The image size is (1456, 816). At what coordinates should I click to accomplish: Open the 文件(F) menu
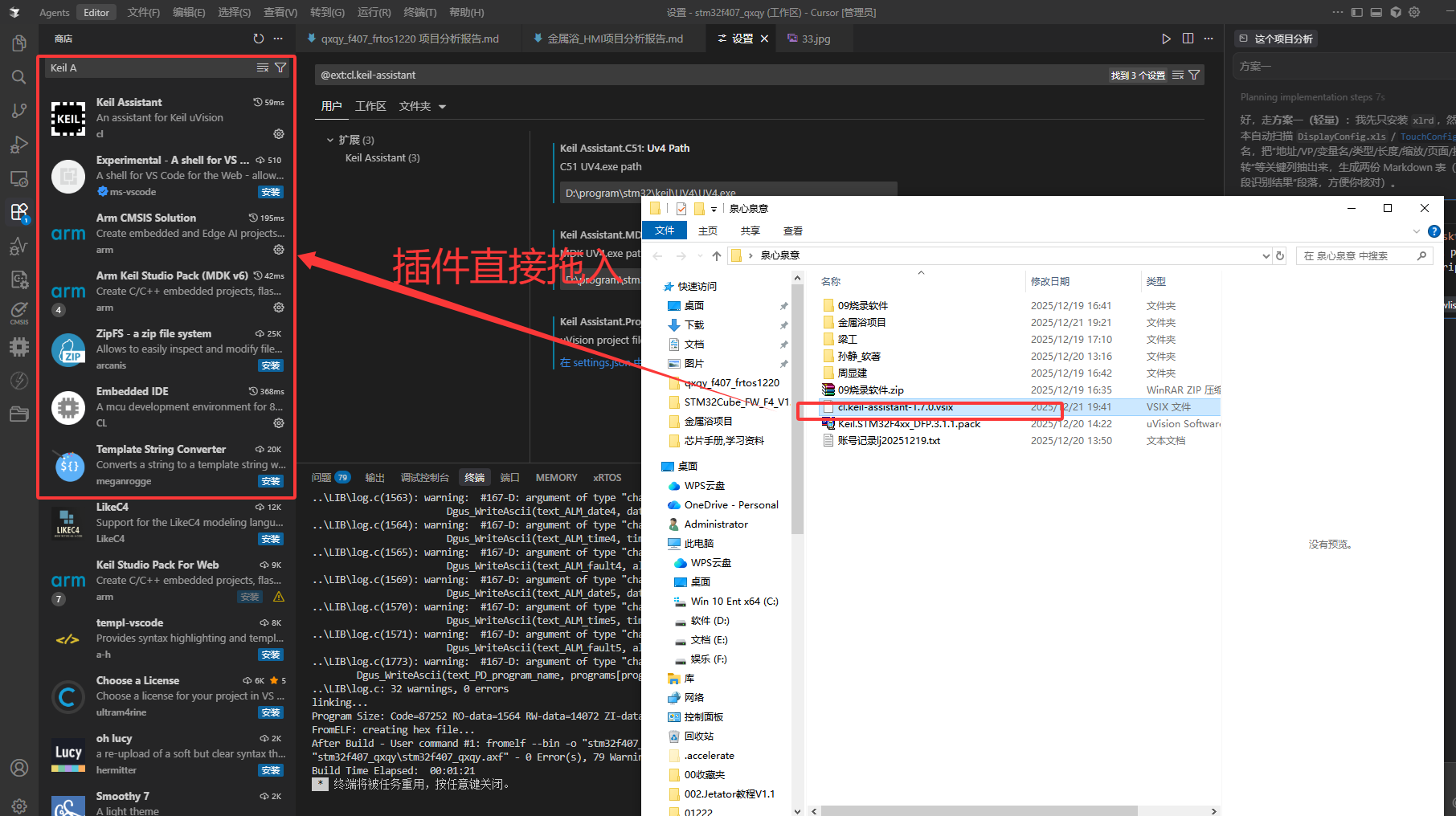pos(144,12)
